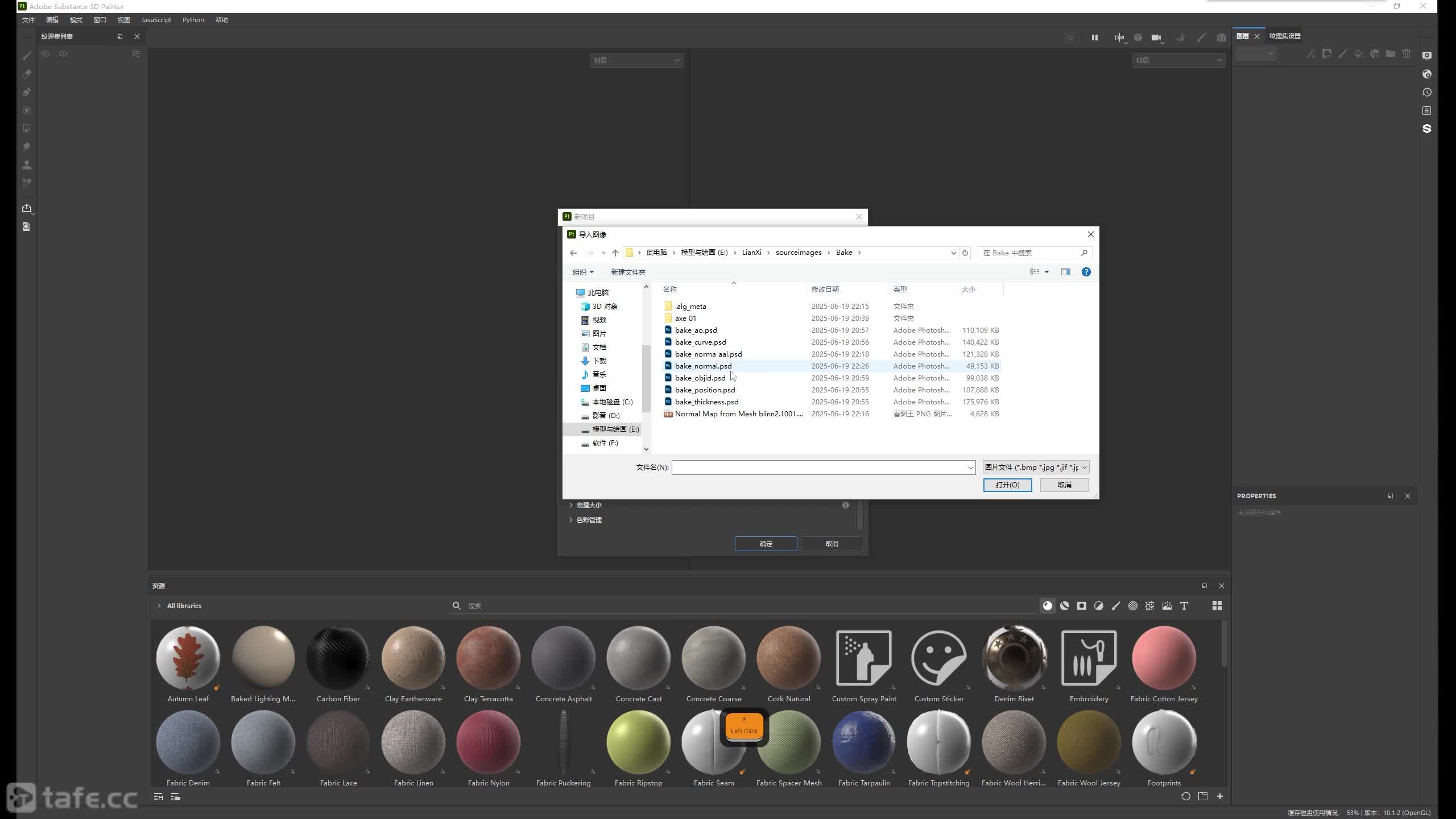The width and height of the screenshot is (1456, 819).
Task: Click the perspective cube view icon
Action: pyautogui.click(x=1137, y=38)
